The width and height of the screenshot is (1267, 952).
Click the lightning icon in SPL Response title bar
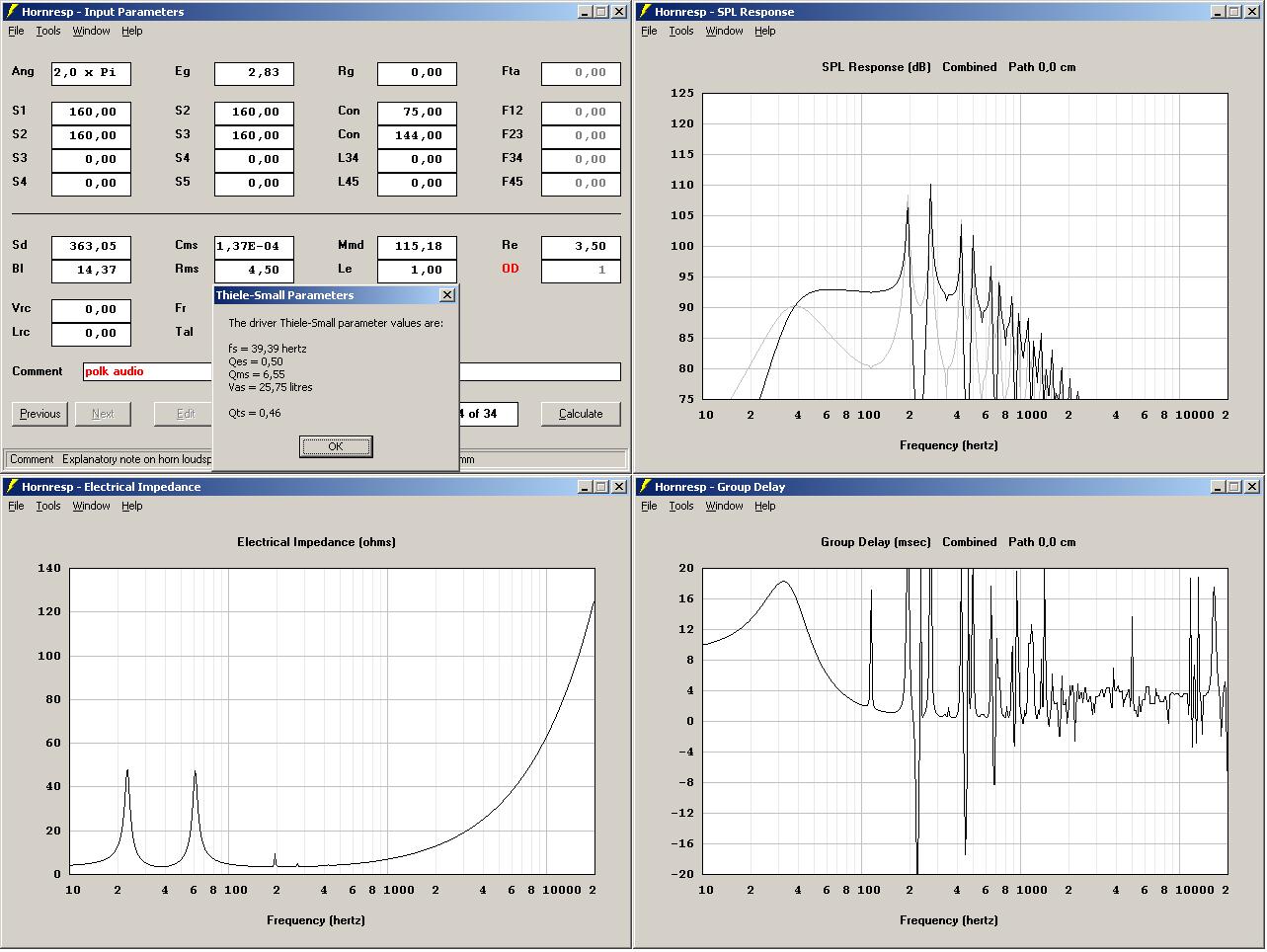[x=645, y=12]
